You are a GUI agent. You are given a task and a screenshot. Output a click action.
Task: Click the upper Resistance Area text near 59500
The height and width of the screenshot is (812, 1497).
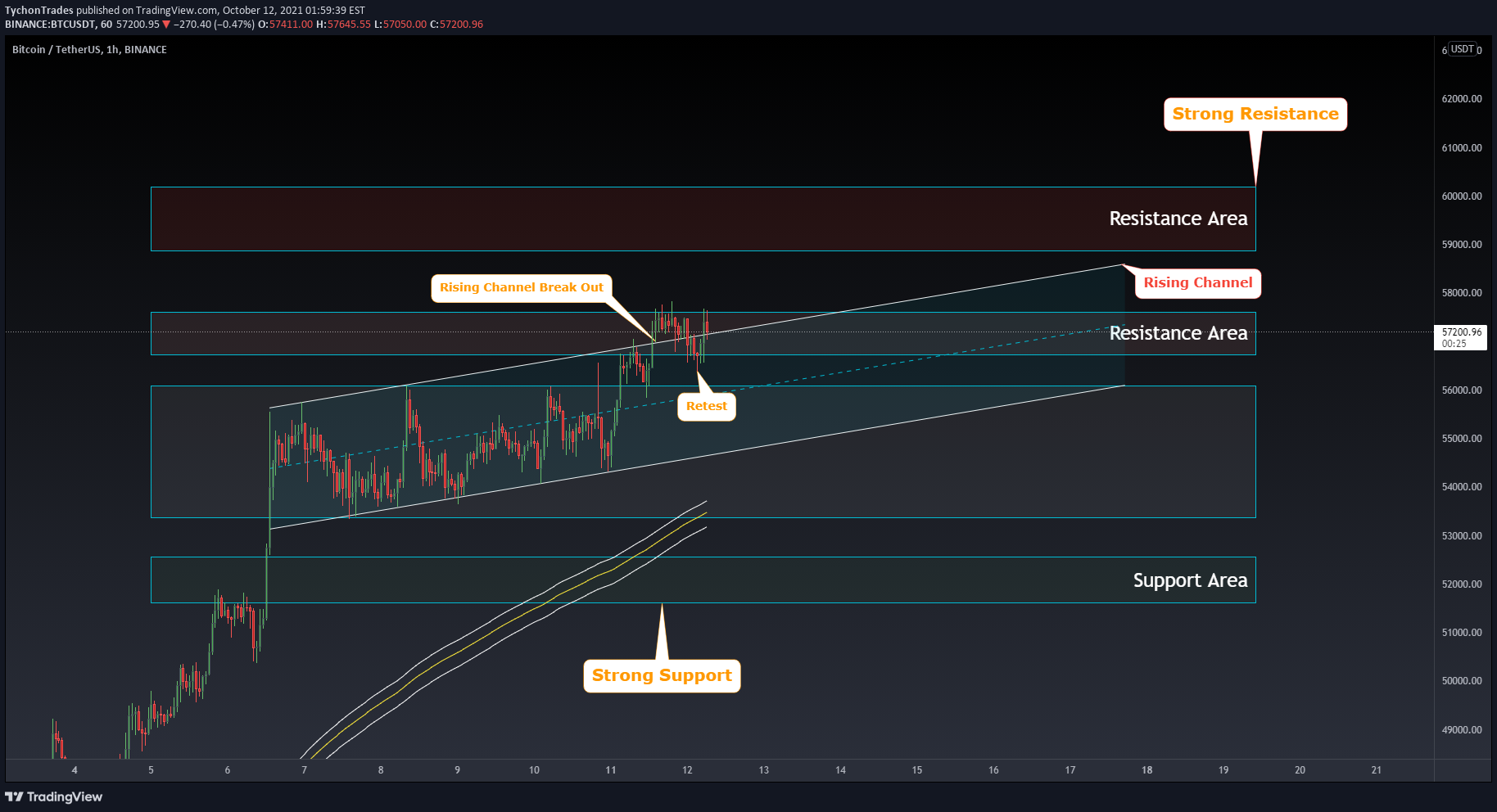(1178, 219)
